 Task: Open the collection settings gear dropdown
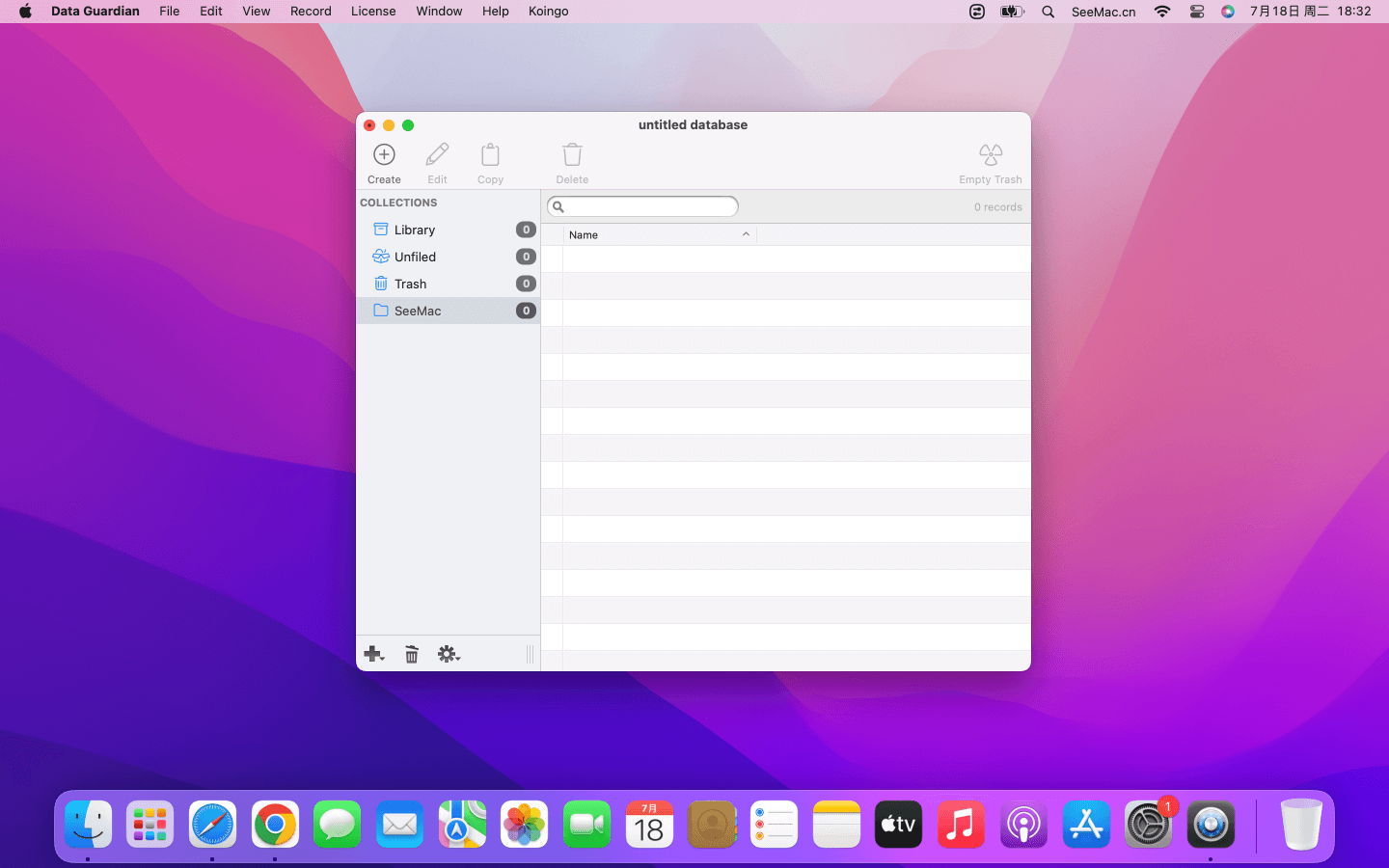(x=449, y=655)
